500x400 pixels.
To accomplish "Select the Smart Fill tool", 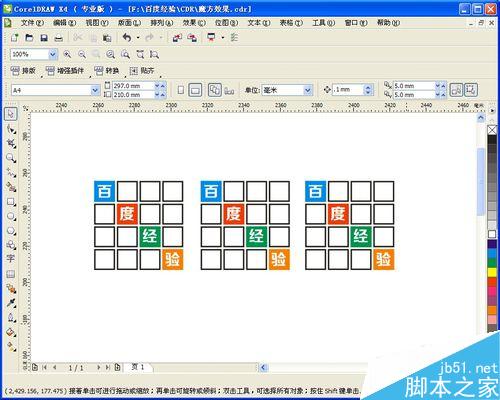I will click(x=11, y=187).
